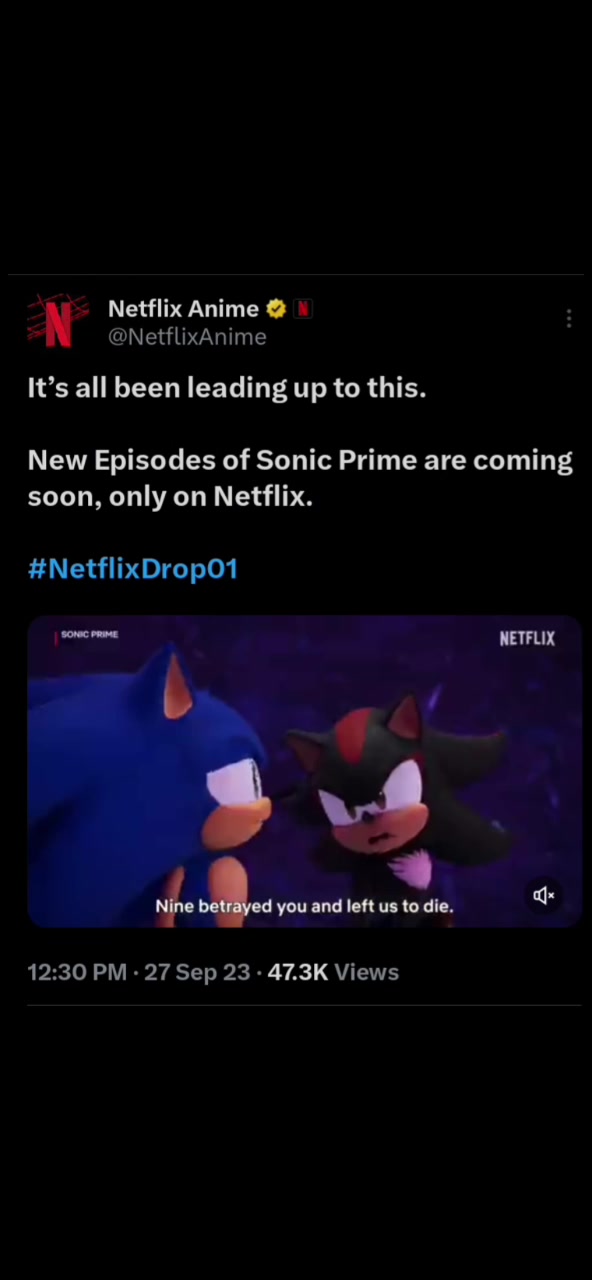The image size is (592, 1280).
Task: Click the gold verified checkmark badge
Action: coord(276,309)
